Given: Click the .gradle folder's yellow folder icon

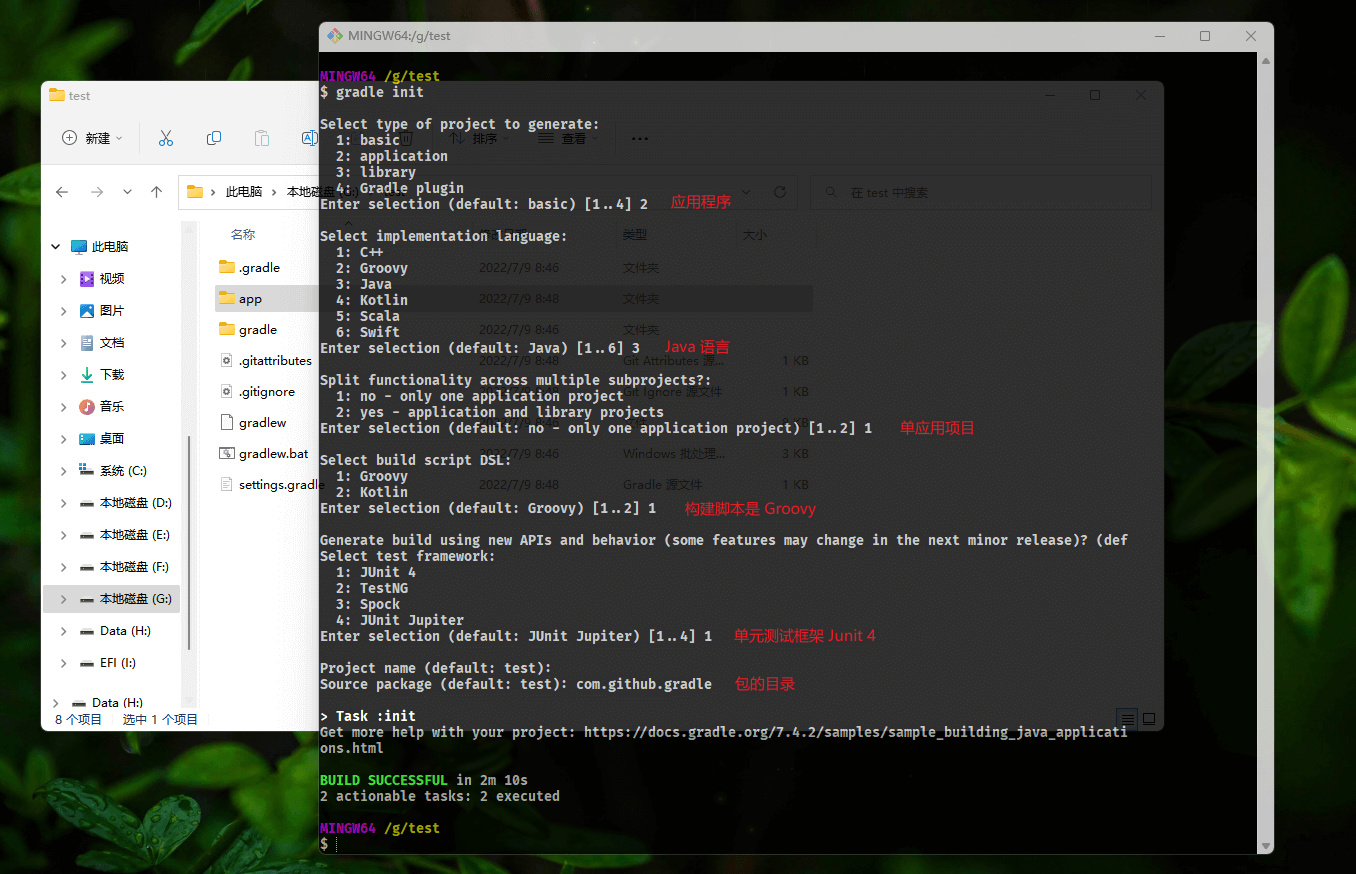Looking at the screenshot, I should coord(226,268).
